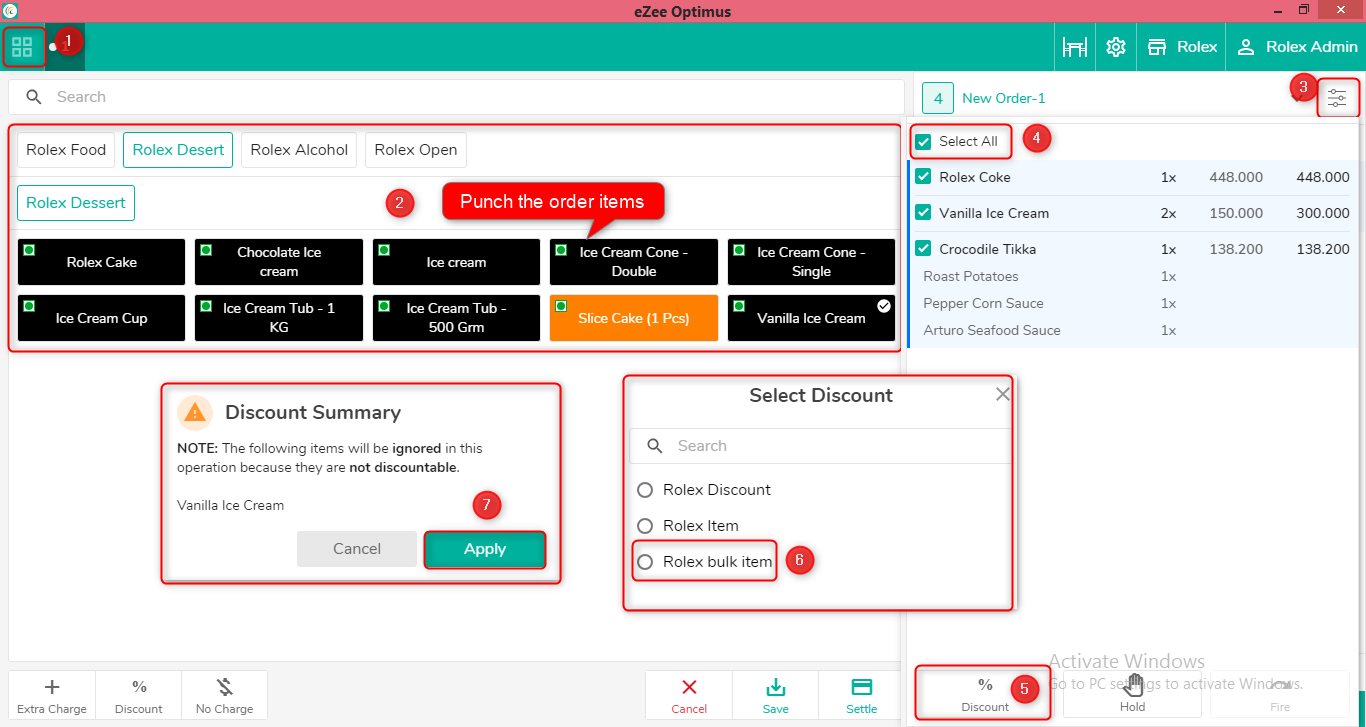Image resolution: width=1366 pixels, height=727 pixels.
Task: Close the Select Discount dialog
Action: point(1002,395)
